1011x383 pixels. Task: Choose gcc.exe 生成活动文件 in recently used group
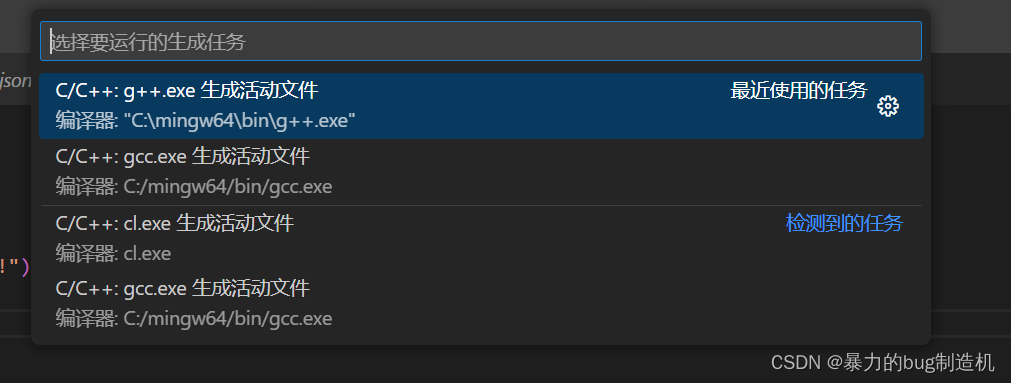pos(481,172)
